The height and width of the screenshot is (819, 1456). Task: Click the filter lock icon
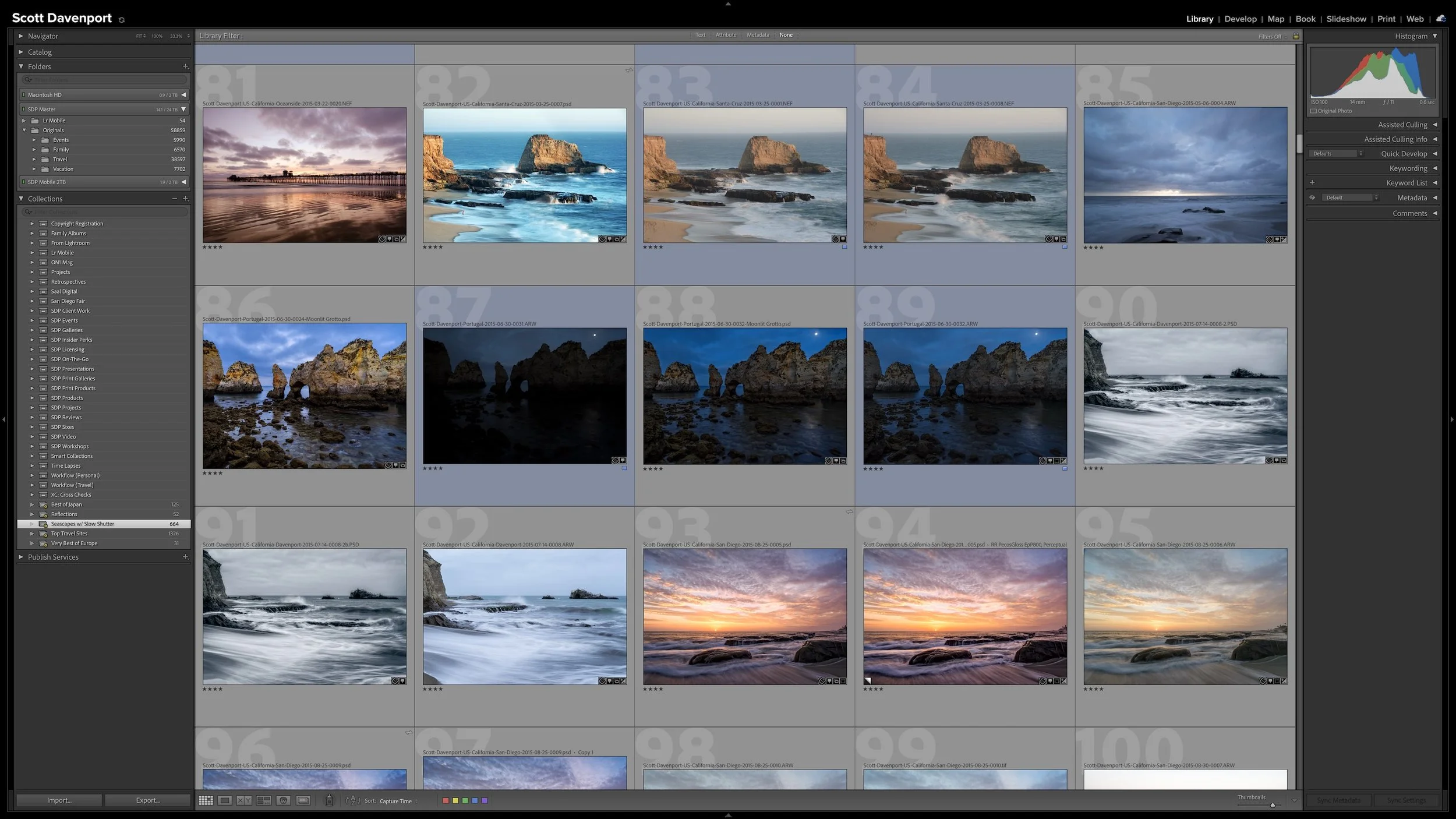pos(1296,36)
